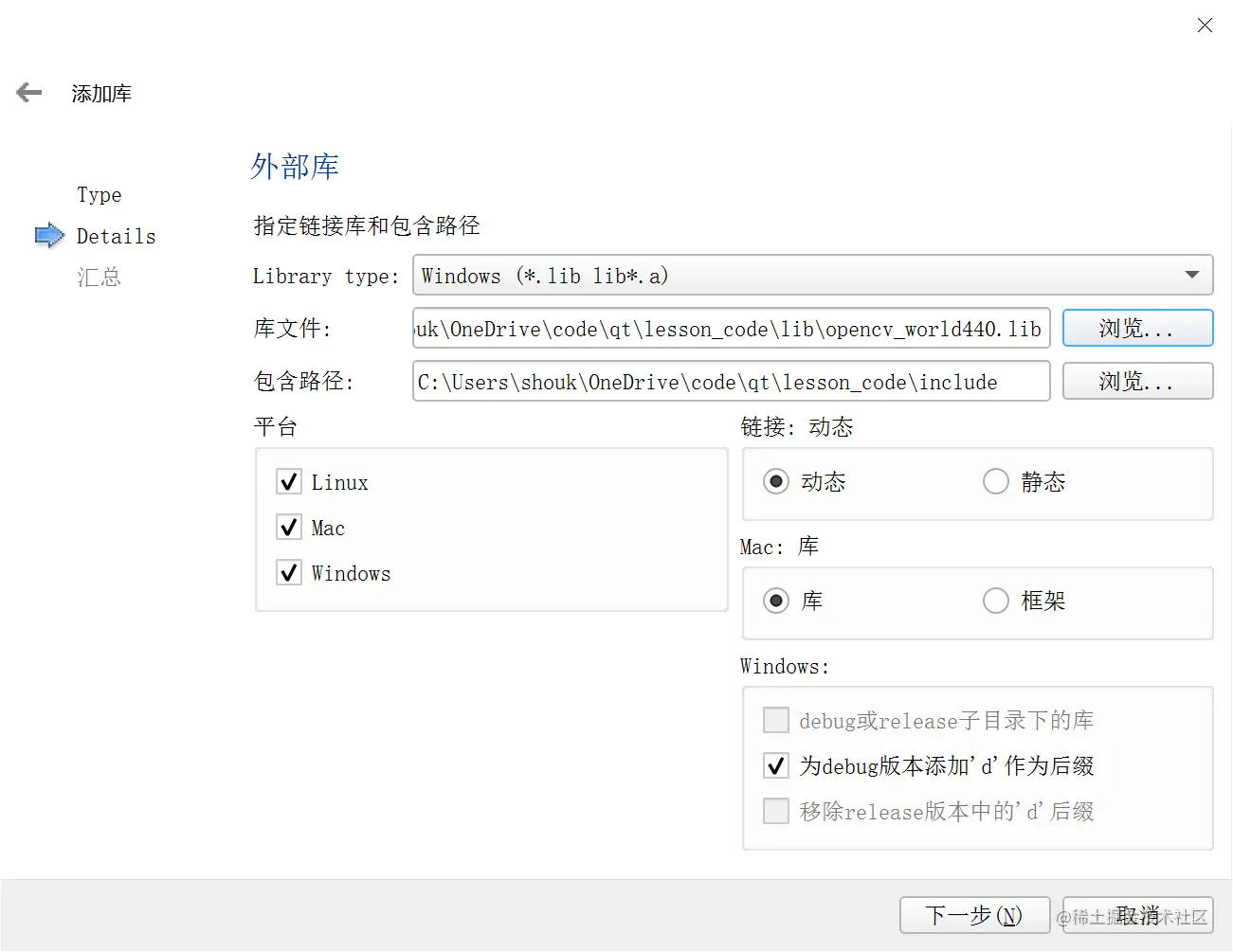Click the 添加库 title text
The height and width of the screenshot is (952, 1233).
(x=101, y=94)
